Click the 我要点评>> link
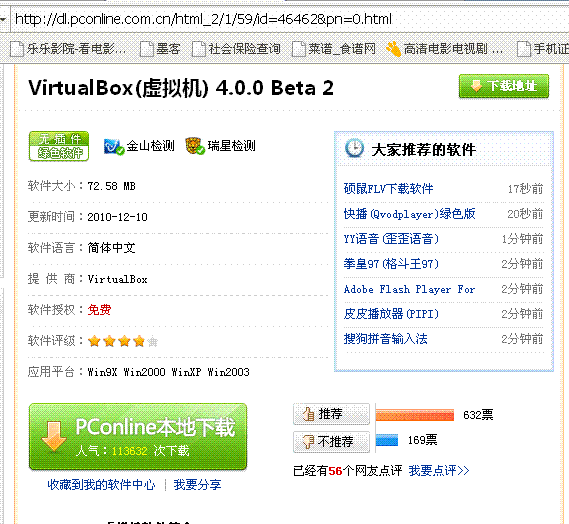Screen dimensions: 569x524 439,471
